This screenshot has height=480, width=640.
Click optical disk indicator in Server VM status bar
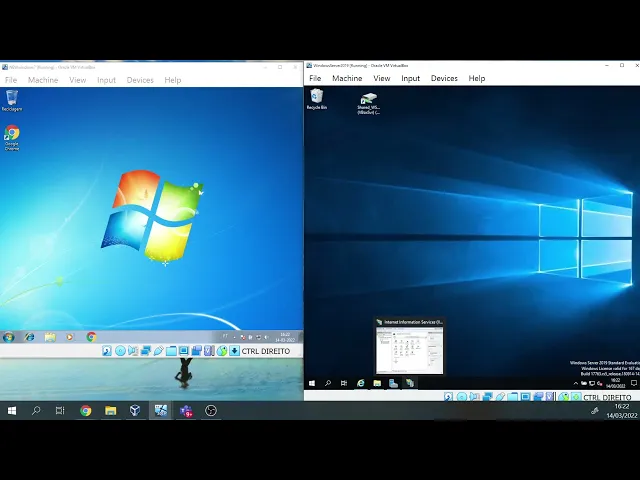coord(462,397)
